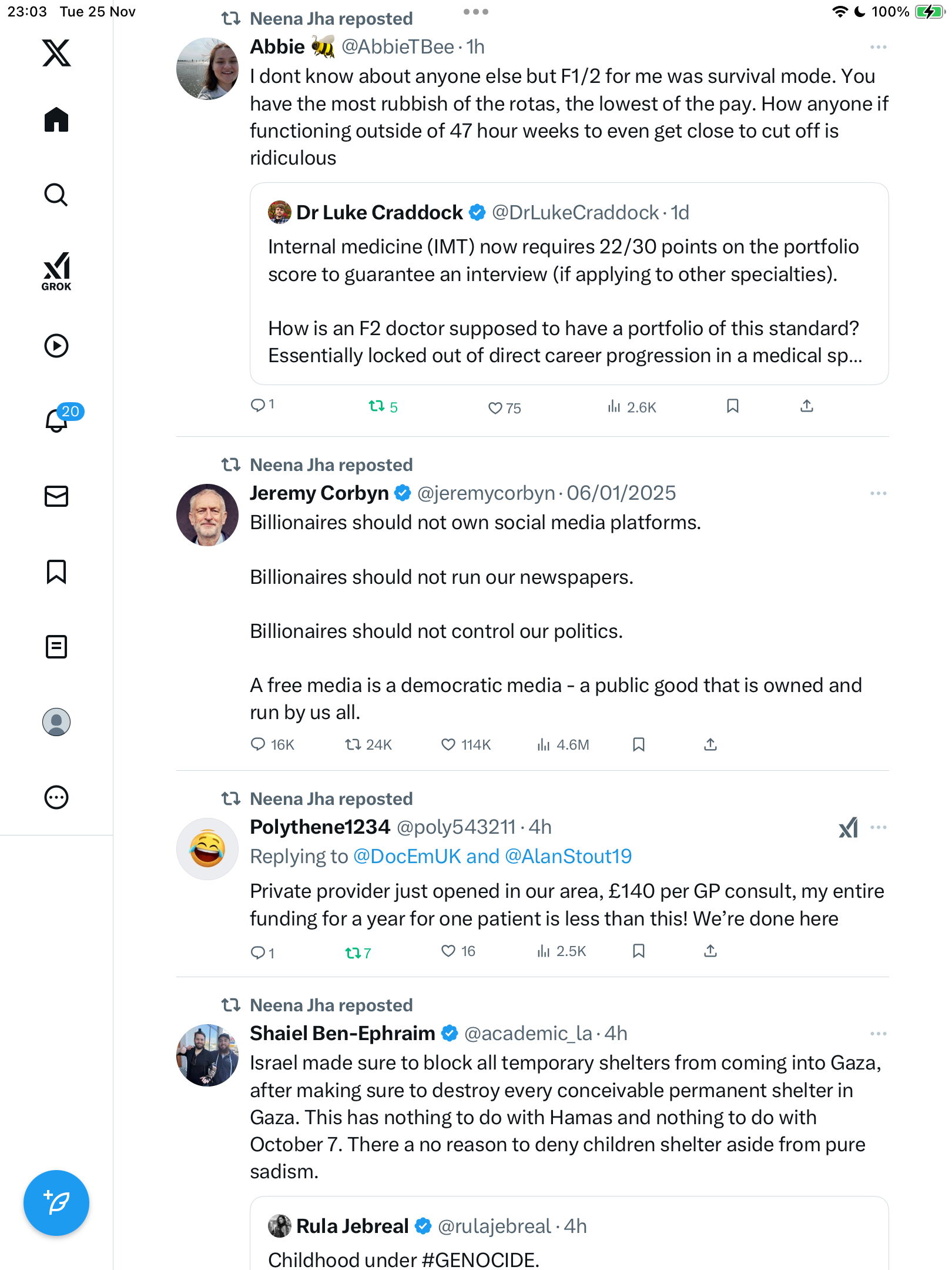This screenshot has height=1270, width=952.
Task: Open more options for Abbie's post
Action: (x=878, y=47)
